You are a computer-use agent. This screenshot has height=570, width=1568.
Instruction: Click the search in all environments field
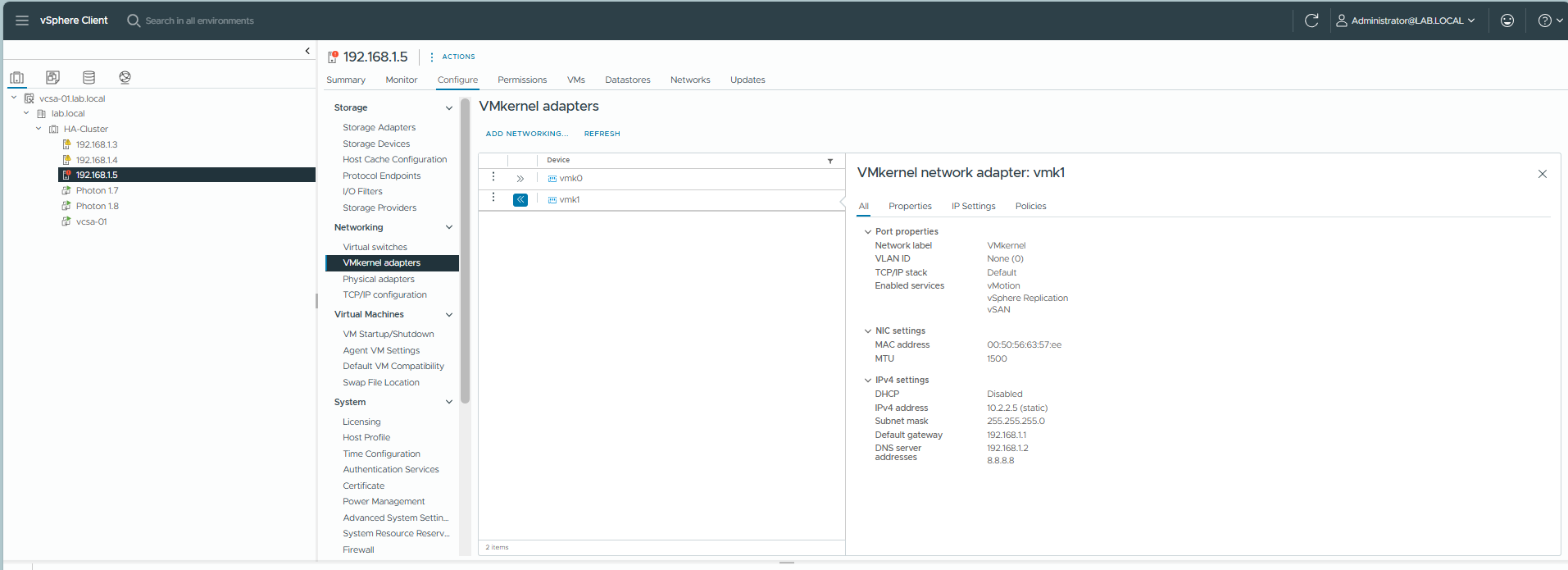tap(199, 21)
